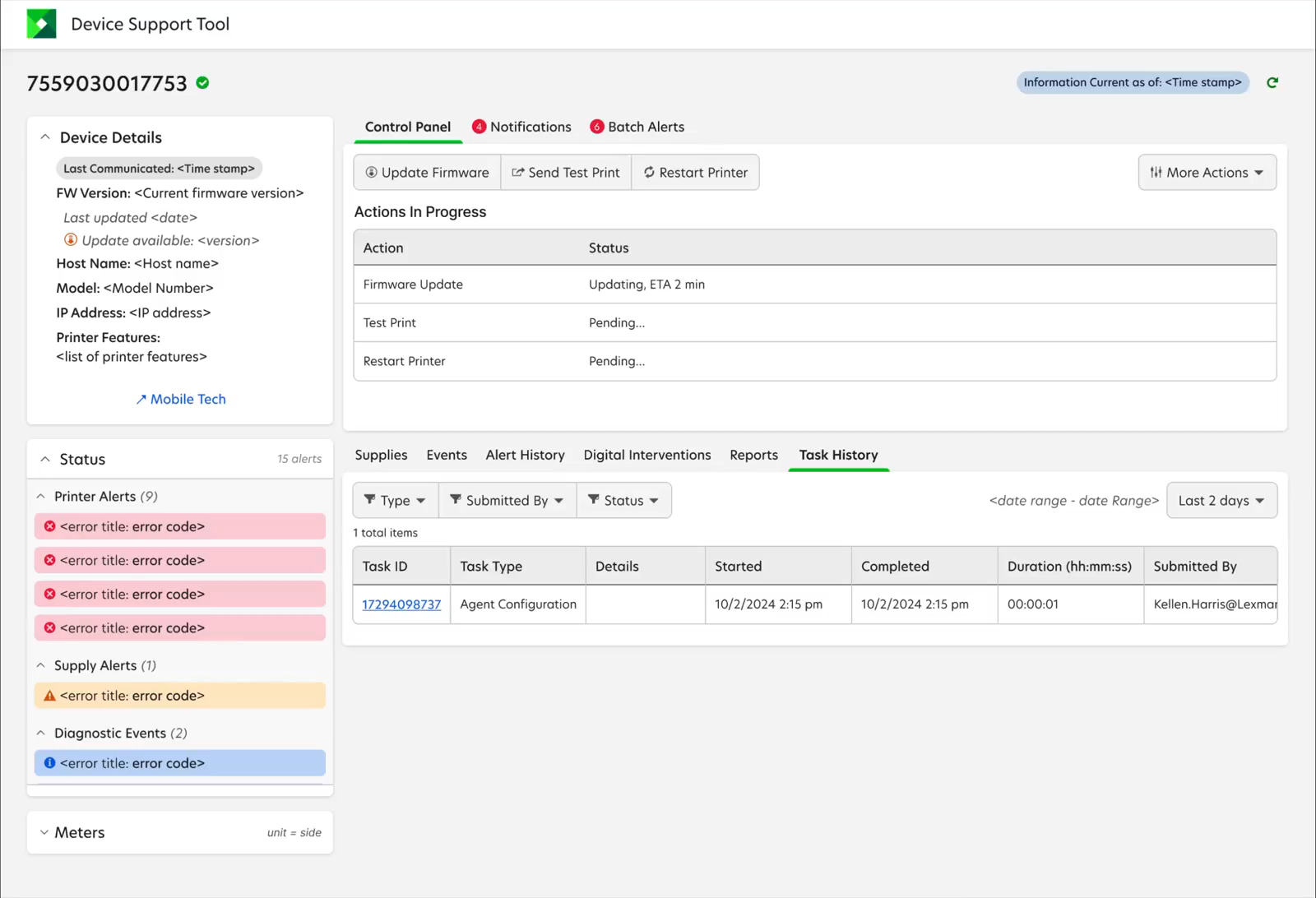
Task: Collapse the Device Details panel
Action: click(45, 137)
